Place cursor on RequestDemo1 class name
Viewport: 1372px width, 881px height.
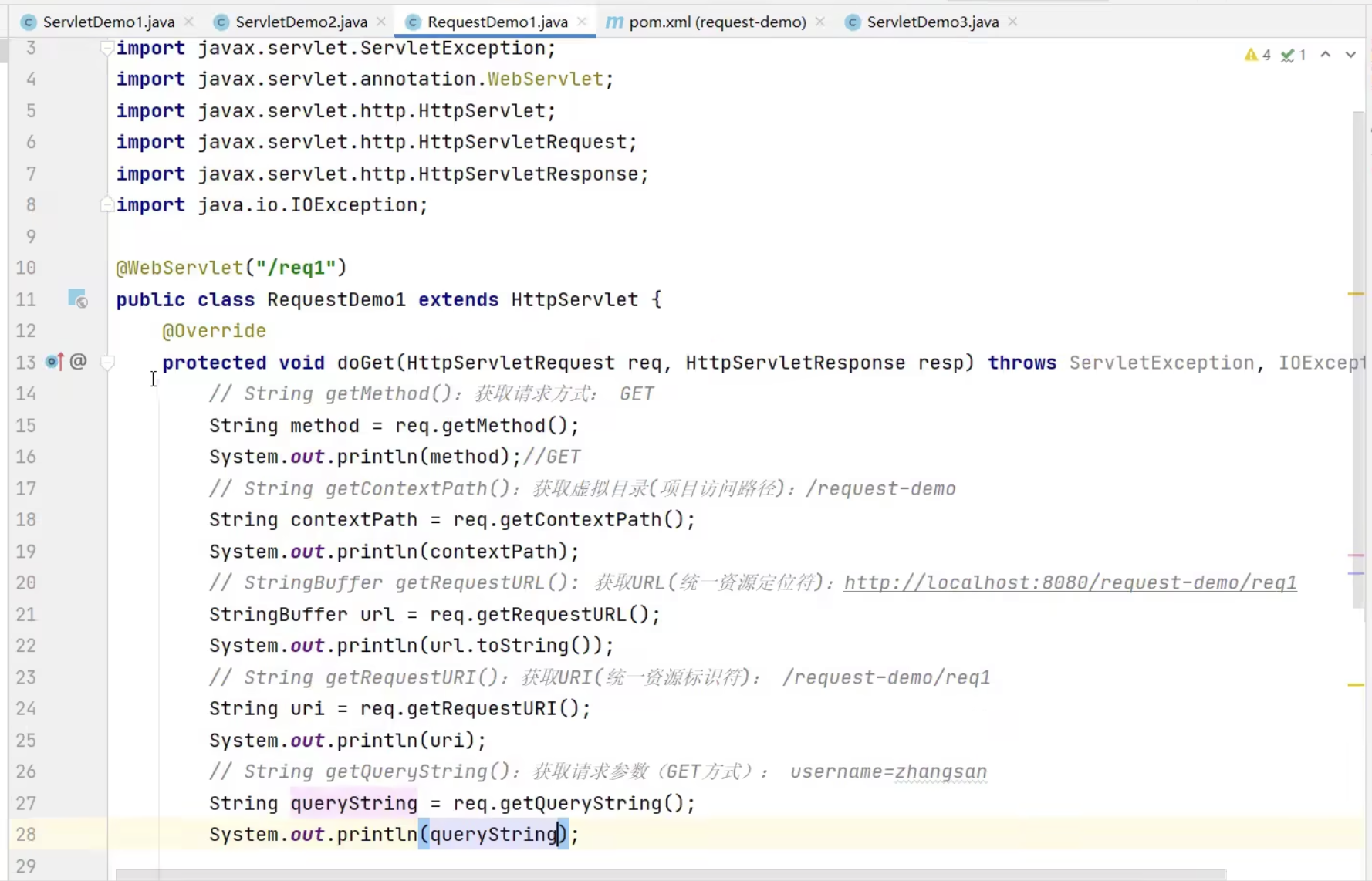pos(336,299)
